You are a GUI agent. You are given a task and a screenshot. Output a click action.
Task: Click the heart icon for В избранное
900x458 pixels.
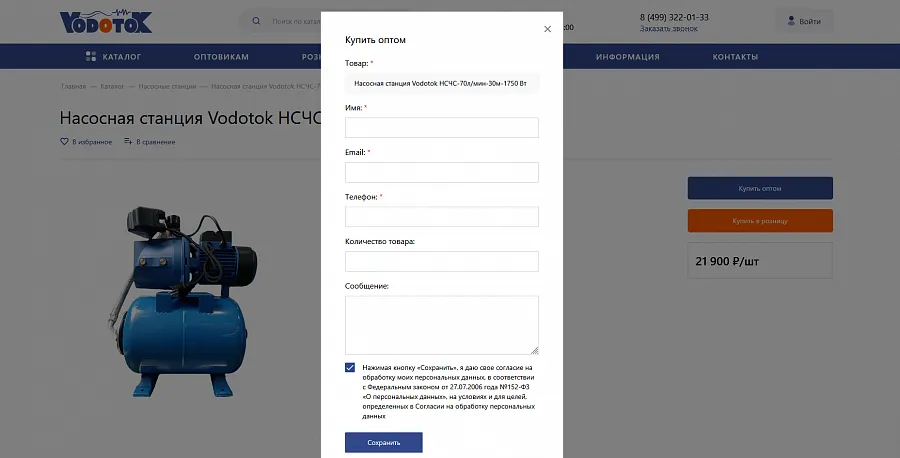tap(64, 141)
